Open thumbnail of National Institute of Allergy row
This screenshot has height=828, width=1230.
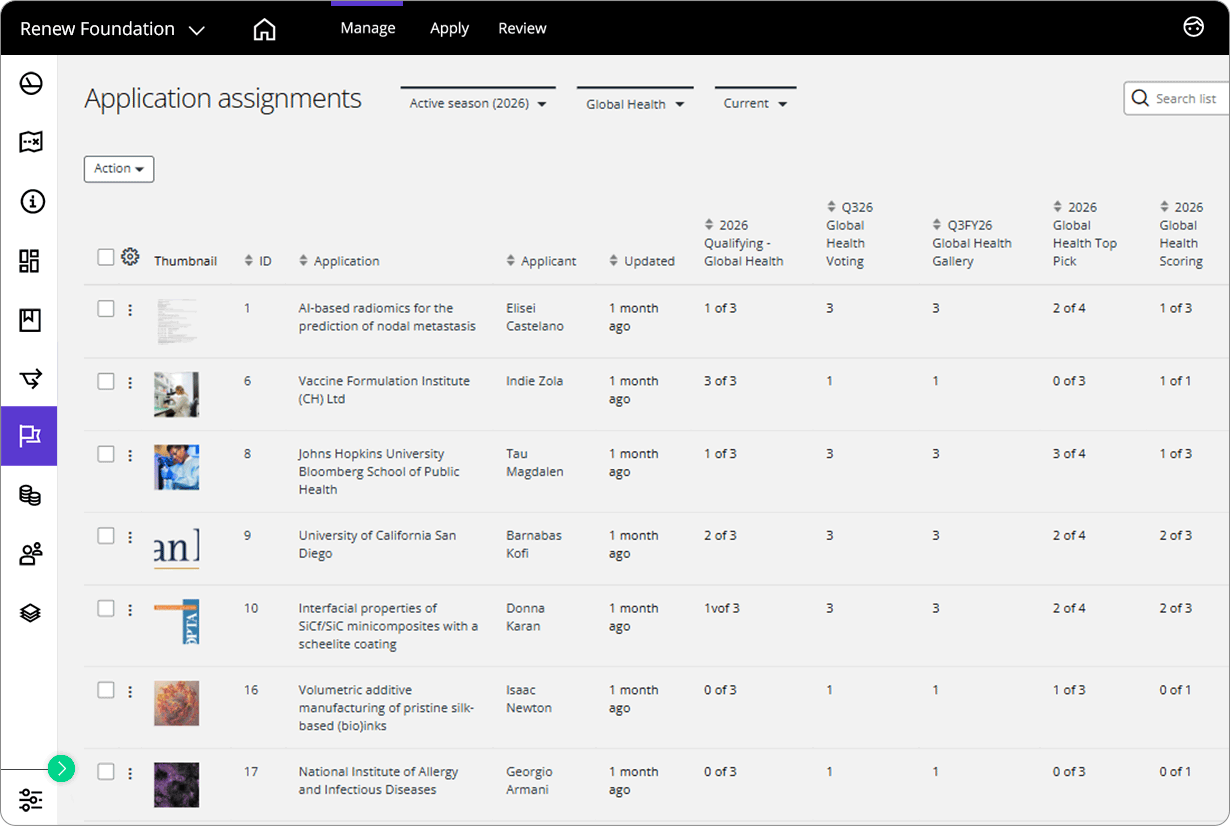coord(176,785)
